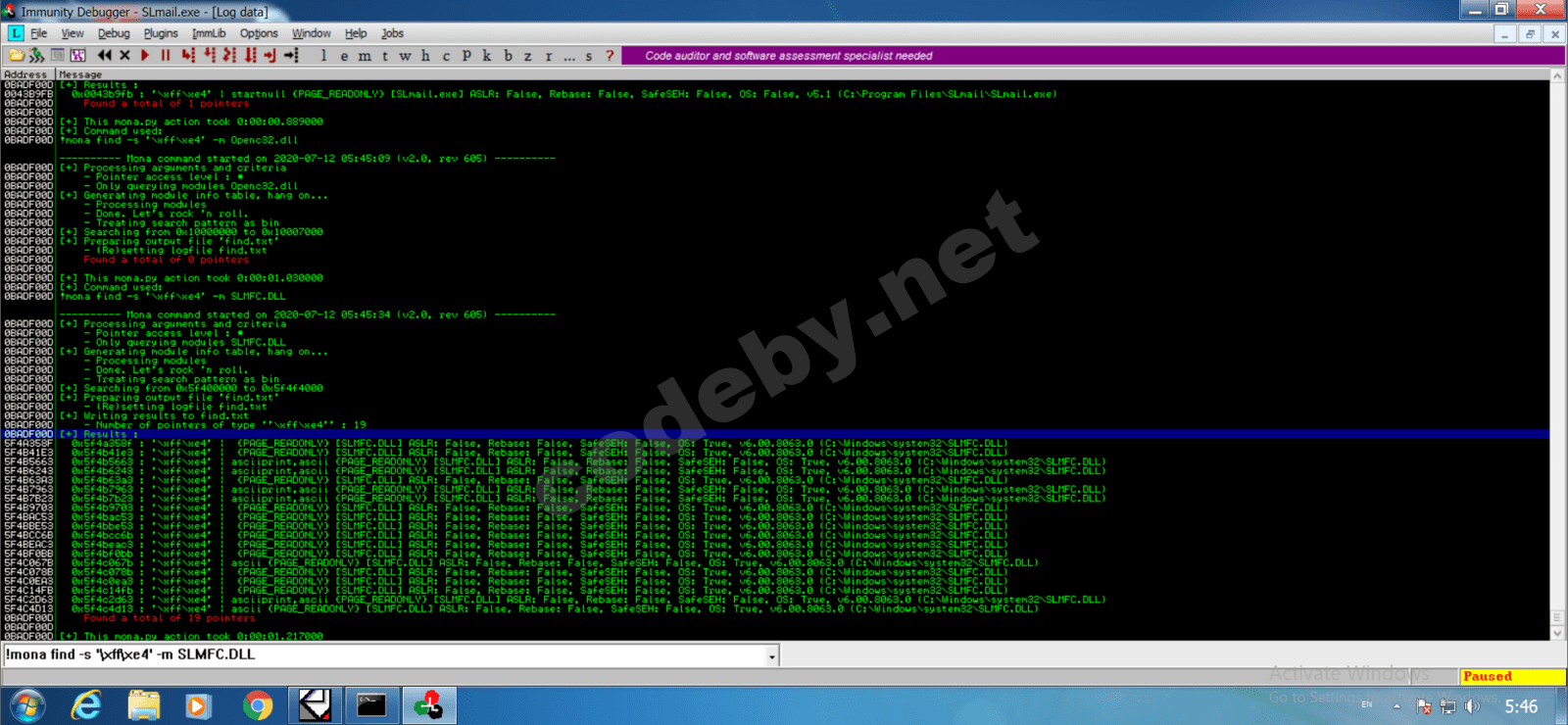This screenshot has width=1568, height=725.
Task: Click the yellow 'Paused' status indicator
Action: (x=1512, y=676)
